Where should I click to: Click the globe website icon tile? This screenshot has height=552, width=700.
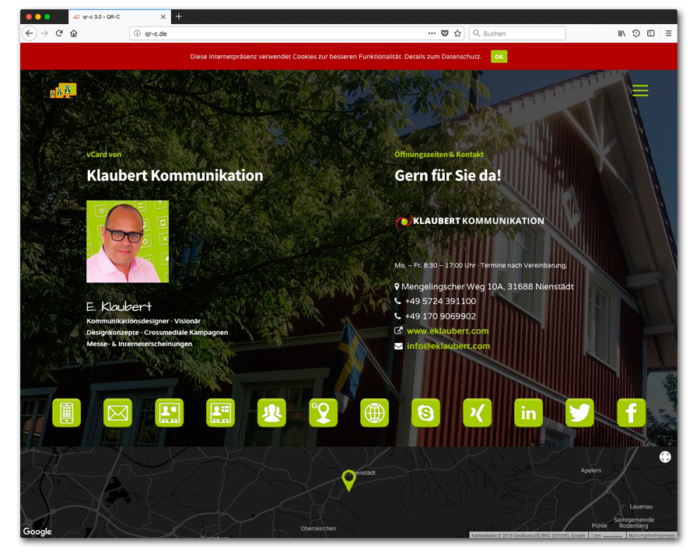click(375, 413)
